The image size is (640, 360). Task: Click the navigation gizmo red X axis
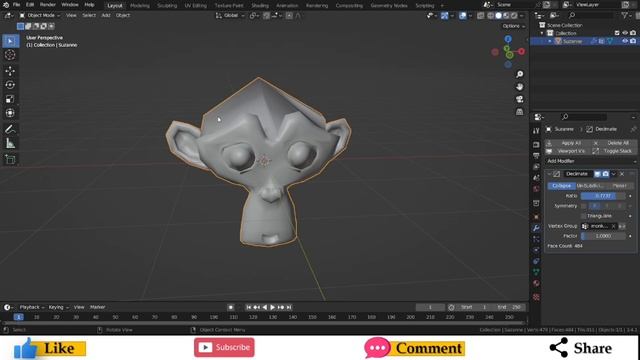pyautogui.click(x=521, y=51)
